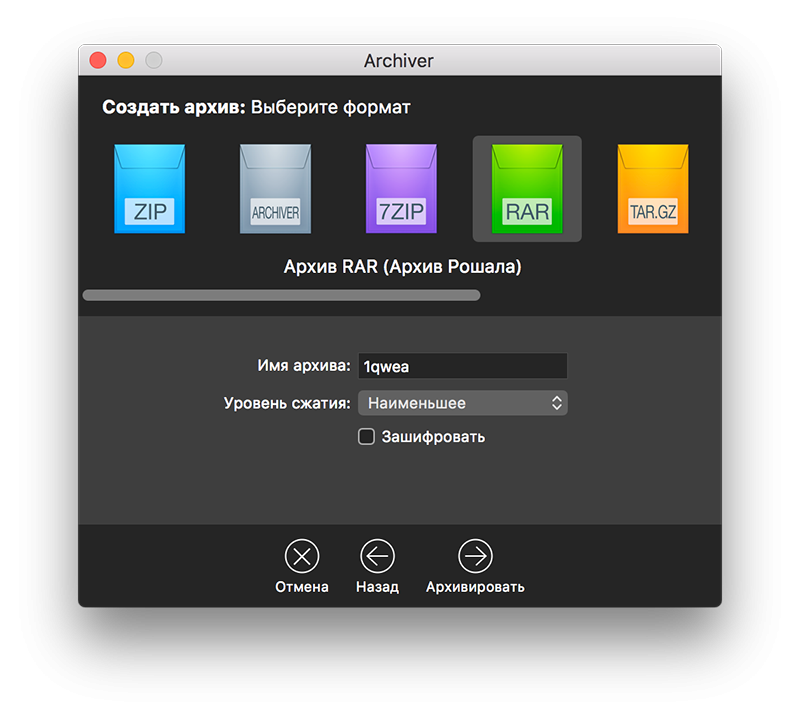Screen dimensions: 800x719
Task: Enable the Зашифровать checkbox
Action: click(x=366, y=437)
